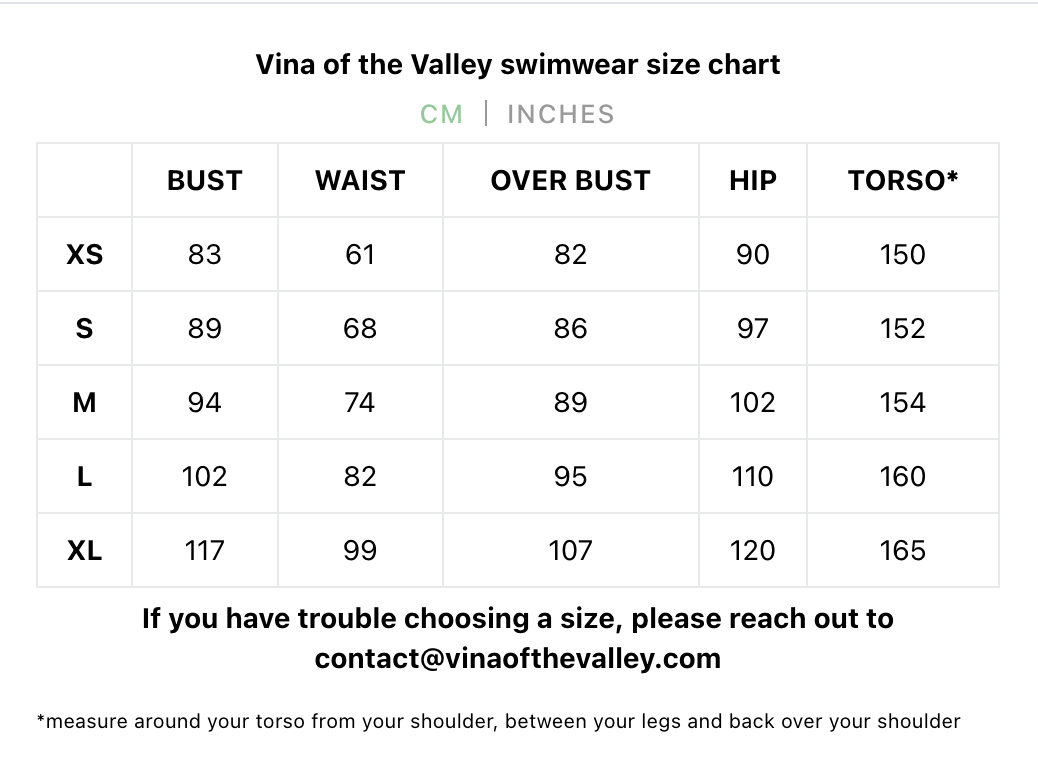Image resolution: width=1038 pixels, height=766 pixels.
Task: Select the M size row label
Action: pyautogui.click(x=84, y=403)
